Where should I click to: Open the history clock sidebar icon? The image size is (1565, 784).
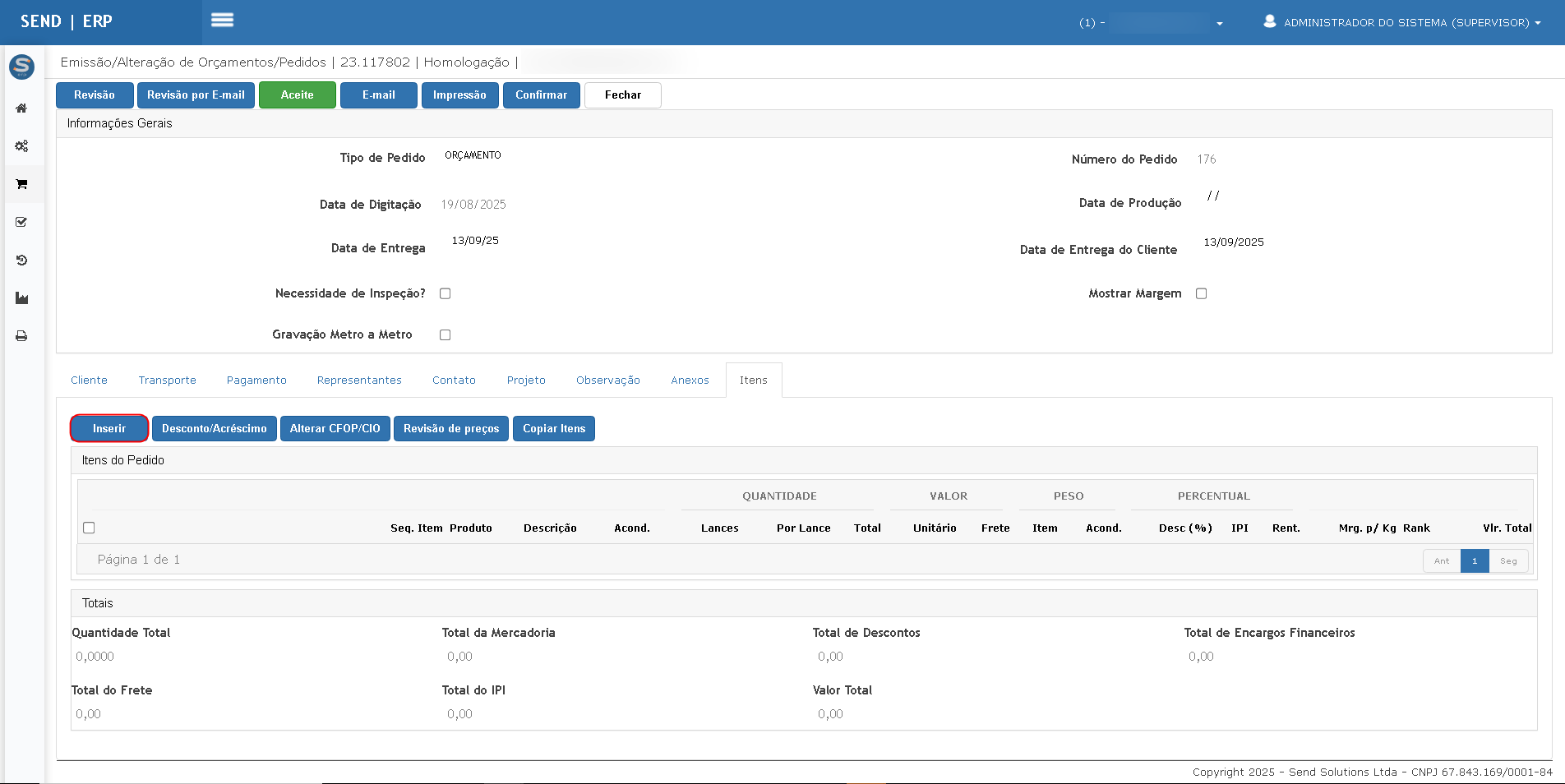tap(21, 260)
